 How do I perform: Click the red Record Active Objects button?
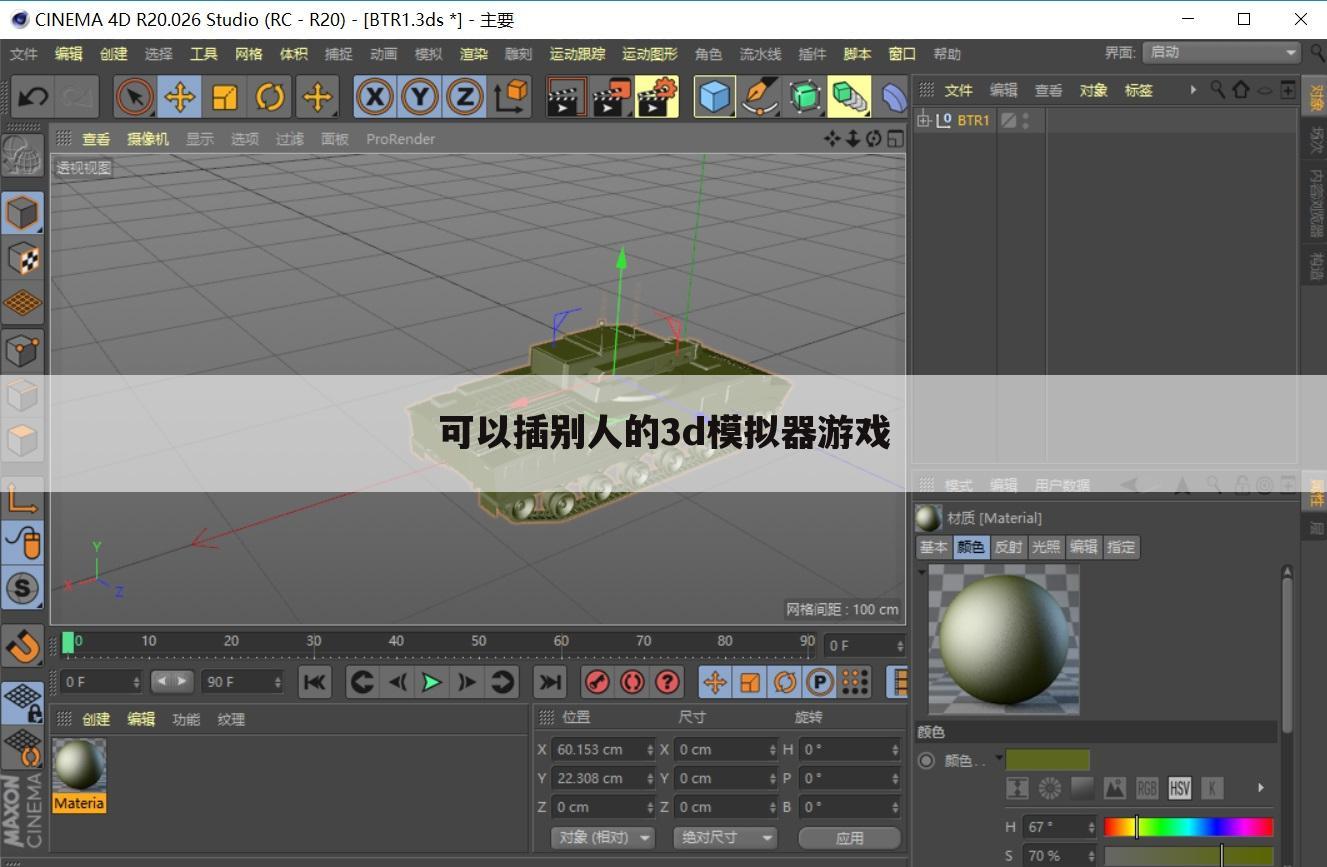[x=597, y=682]
